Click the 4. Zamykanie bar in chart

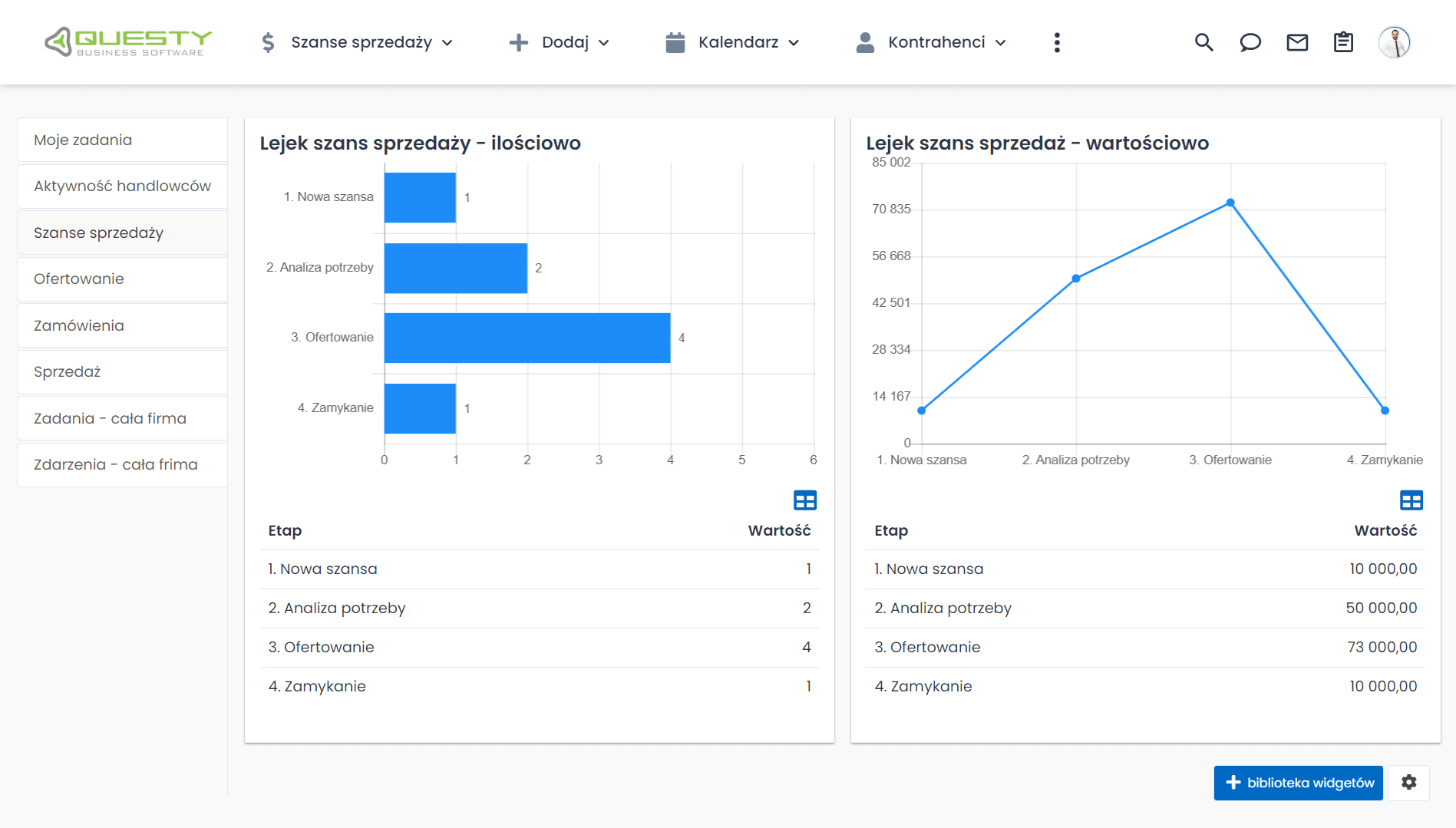420,408
